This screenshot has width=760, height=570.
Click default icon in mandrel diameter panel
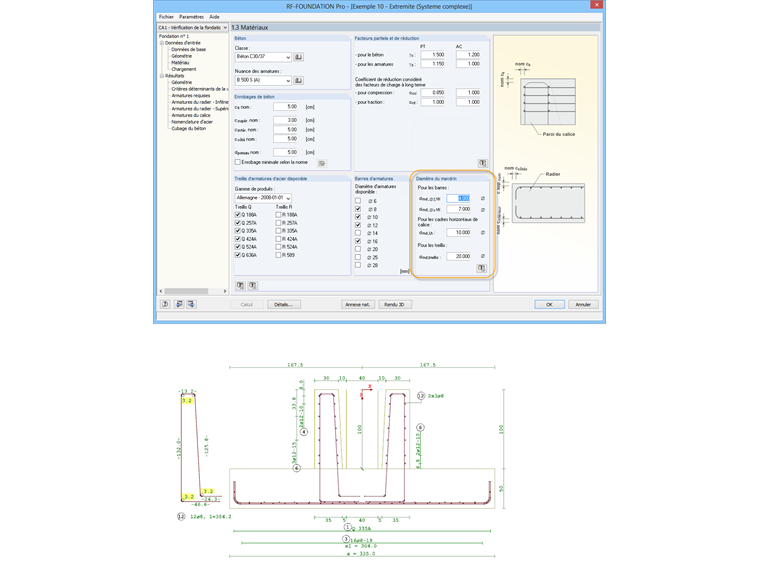(481, 268)
